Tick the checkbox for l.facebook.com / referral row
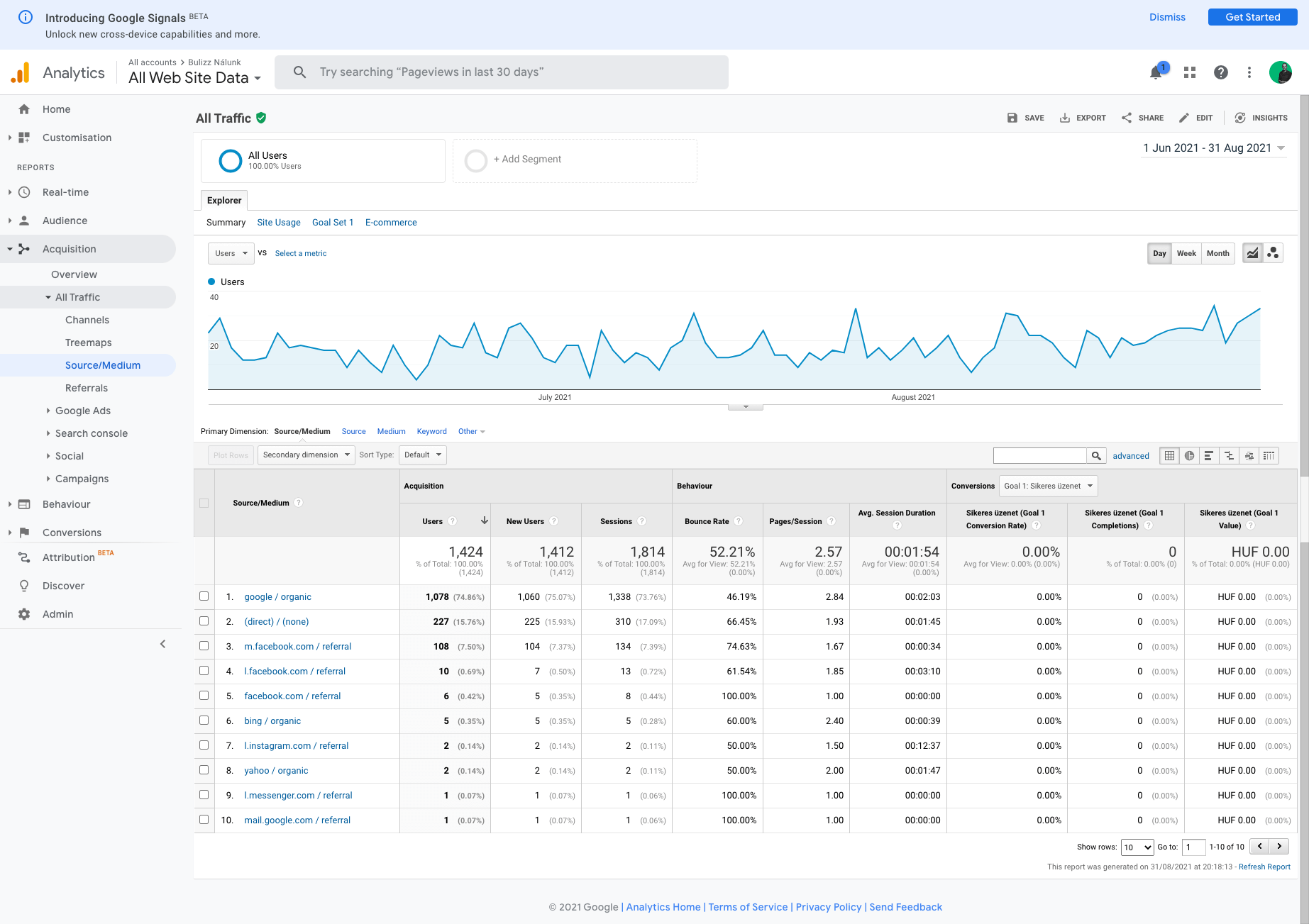Viewport: 1309px width, 924px height. tap(204, 671)
